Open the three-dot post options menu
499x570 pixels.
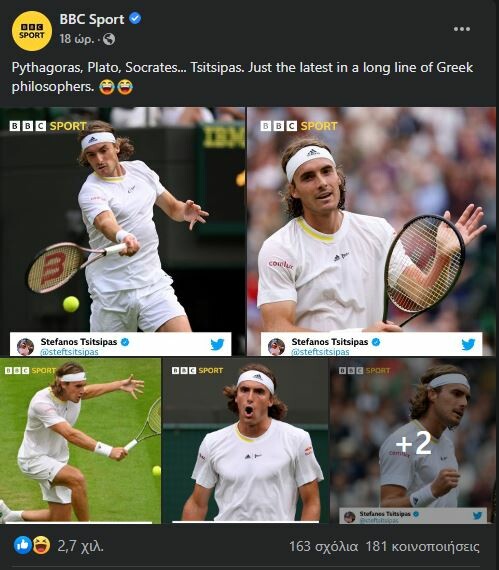pos(462,29)
